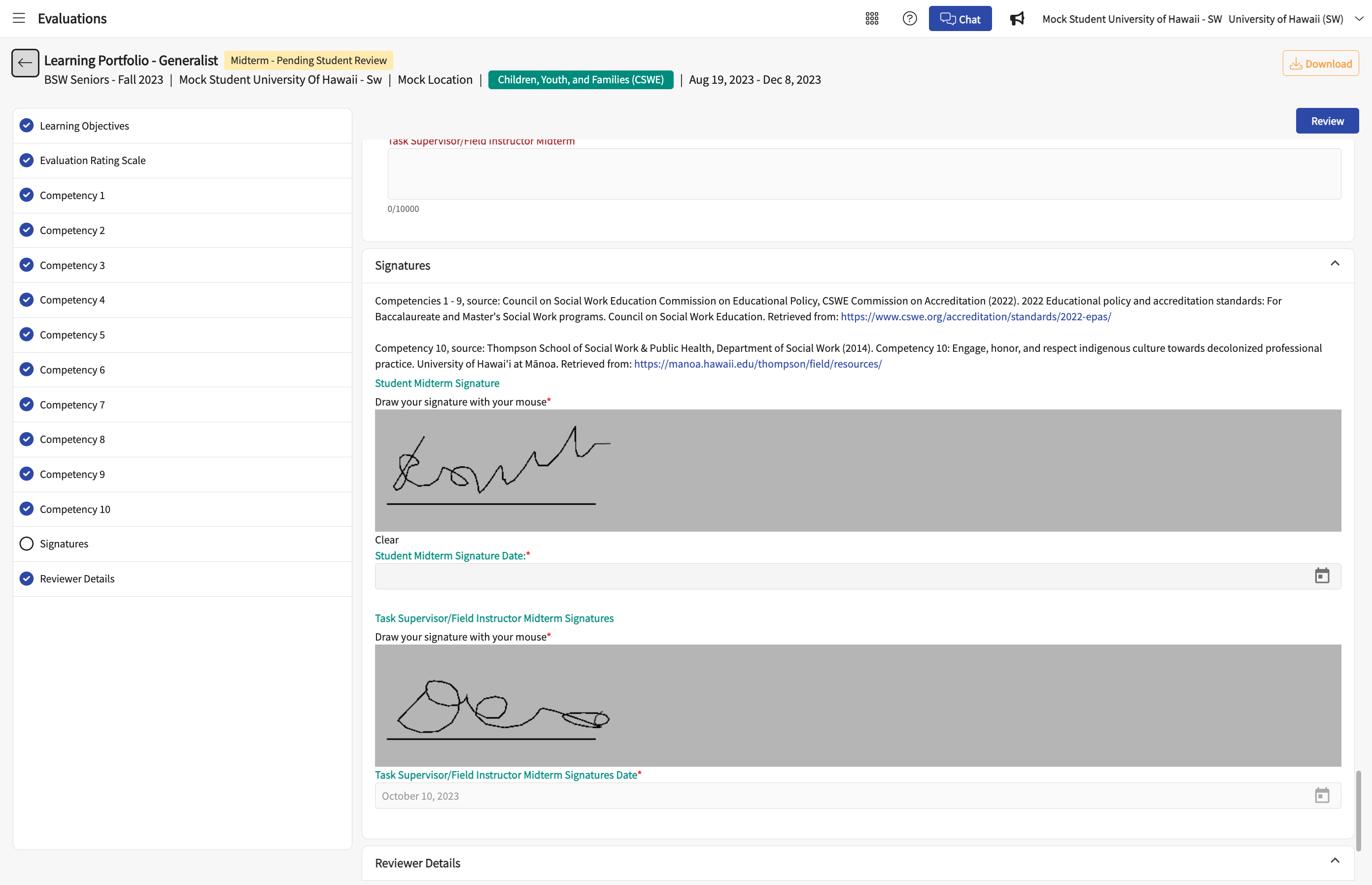The image size is (1372, 885).
Task: Collapse the Signatures section
Action: tap(1334, 264)
